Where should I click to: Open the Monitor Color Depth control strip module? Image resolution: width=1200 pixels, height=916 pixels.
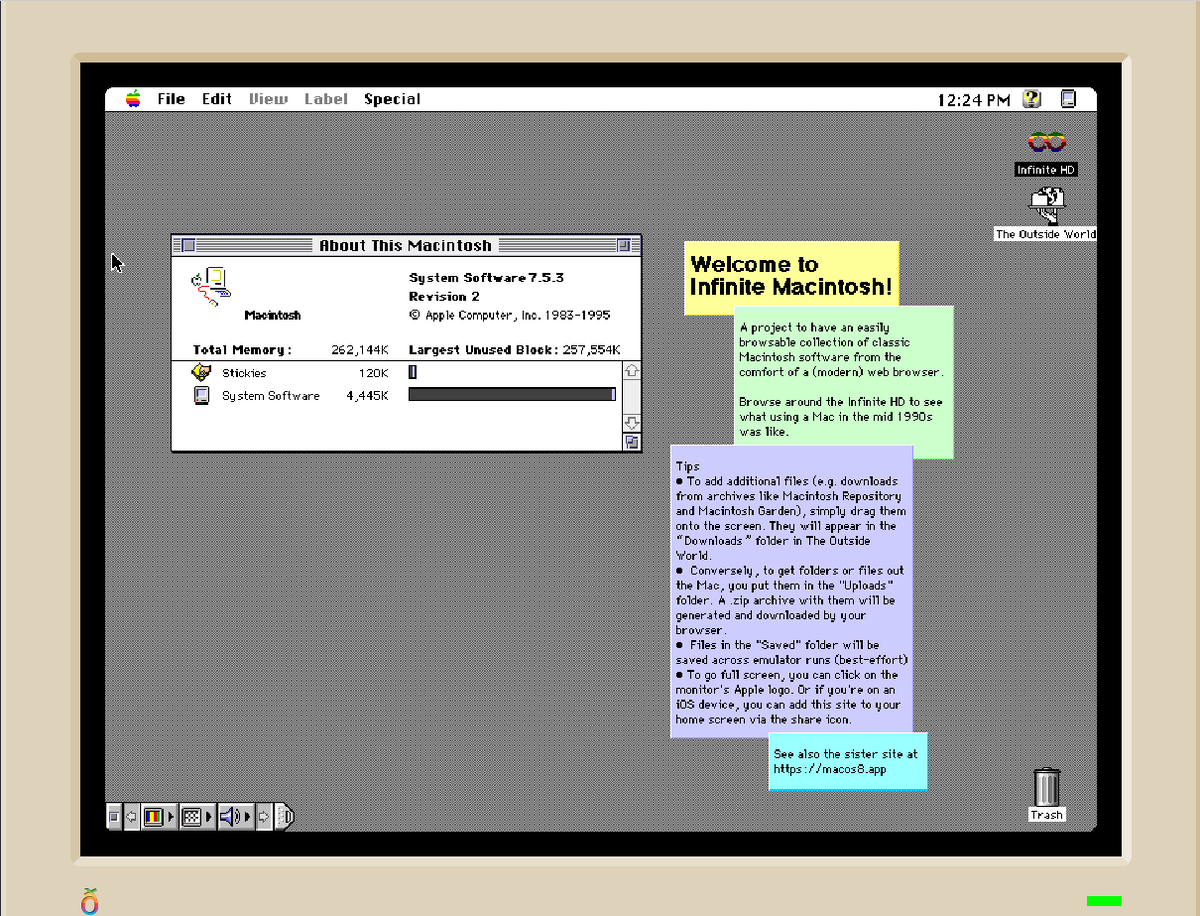153,817
